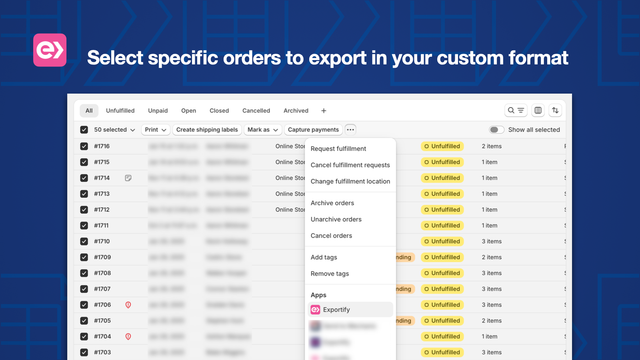Open the Print dropdown

coord(155,130)
